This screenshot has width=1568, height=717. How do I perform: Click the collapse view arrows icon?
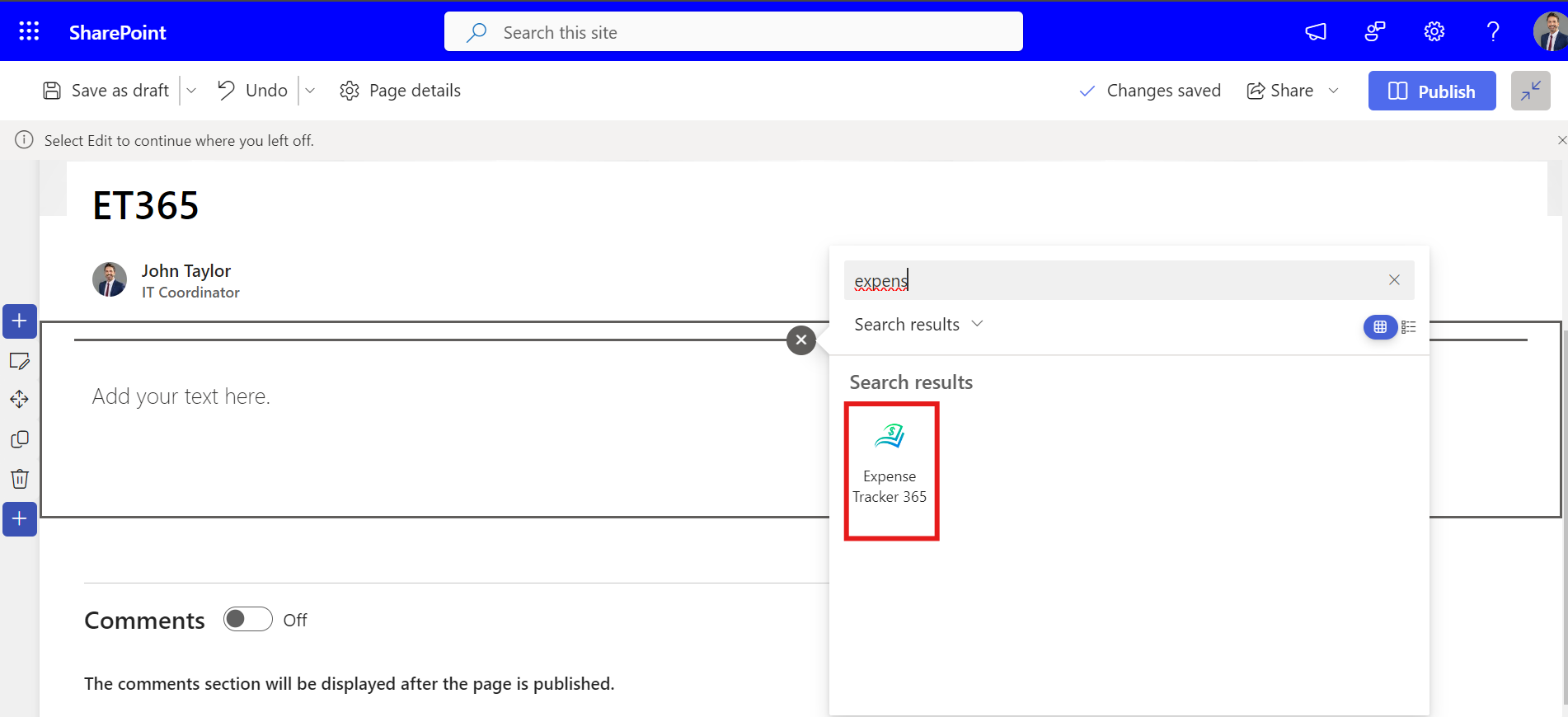point(1531,91)
